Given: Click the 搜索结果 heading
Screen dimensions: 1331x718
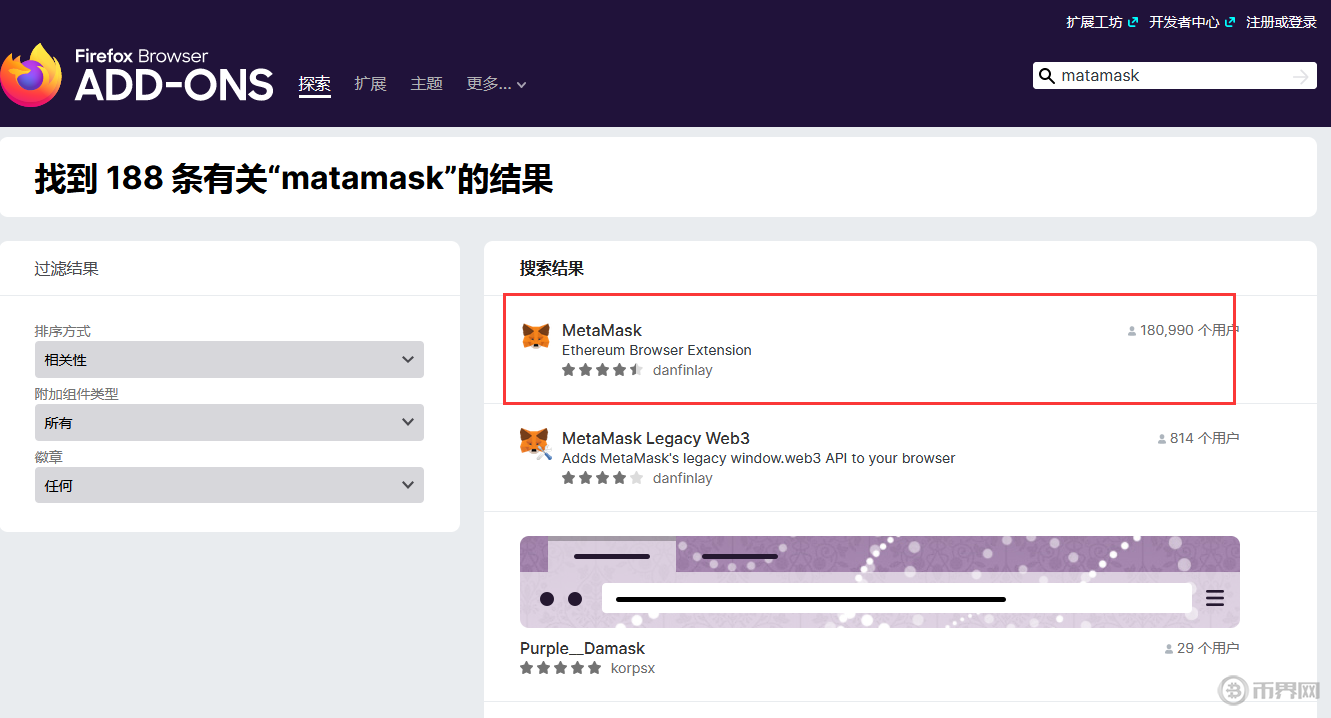Looking at the screenshot, I should tap(552, 268).
